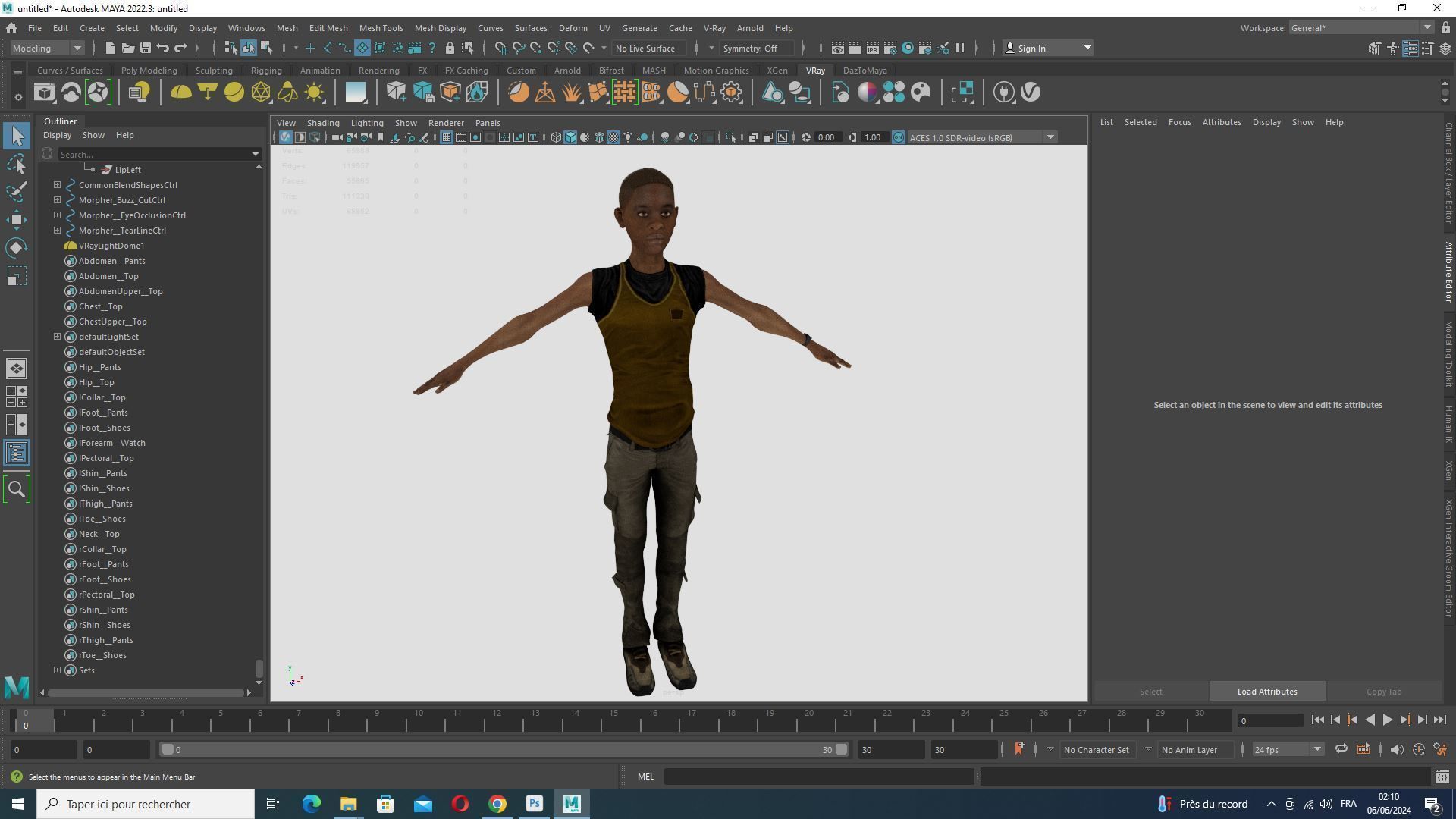
Task: Click the redo arrow in status line
Action: pos(180,48)
